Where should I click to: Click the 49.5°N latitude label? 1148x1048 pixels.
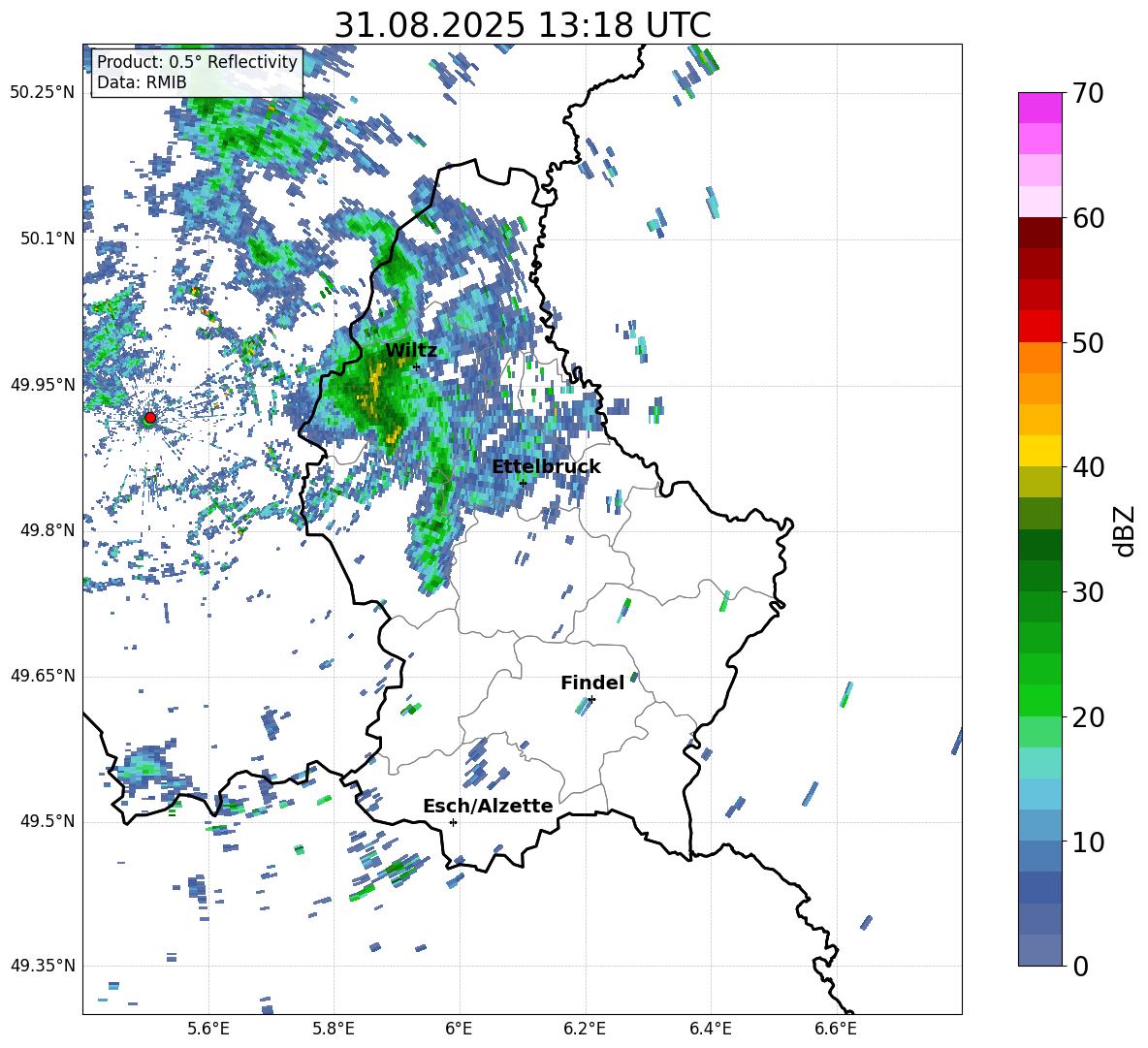(x=48, y=821)
